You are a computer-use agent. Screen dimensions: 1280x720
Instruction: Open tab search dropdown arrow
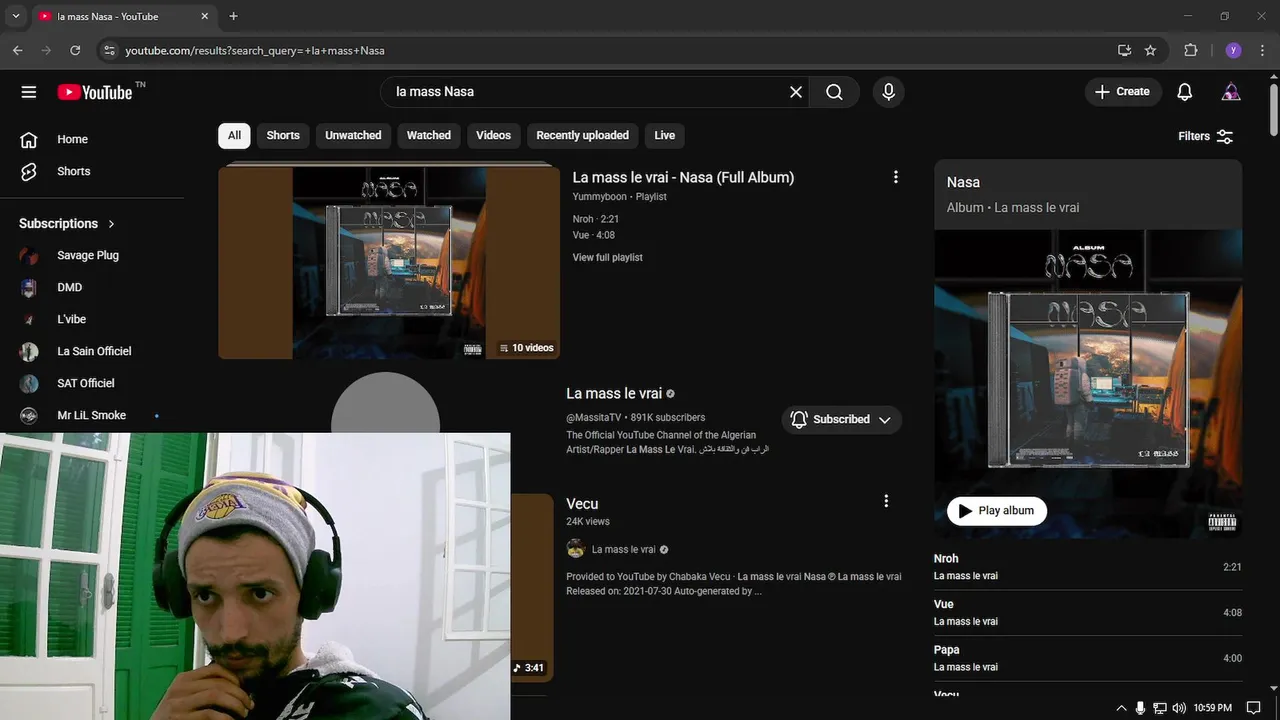tap(15, 16)
